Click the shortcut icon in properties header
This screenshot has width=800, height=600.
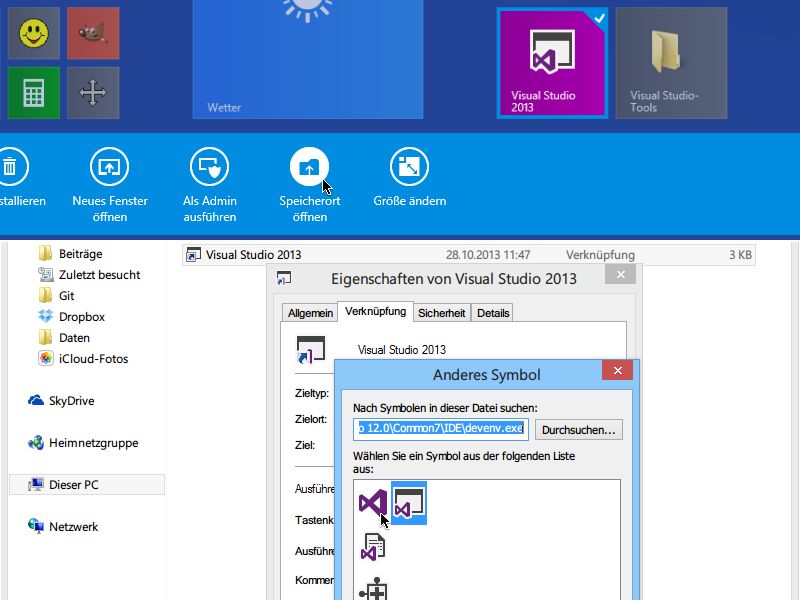coord(310,349)
